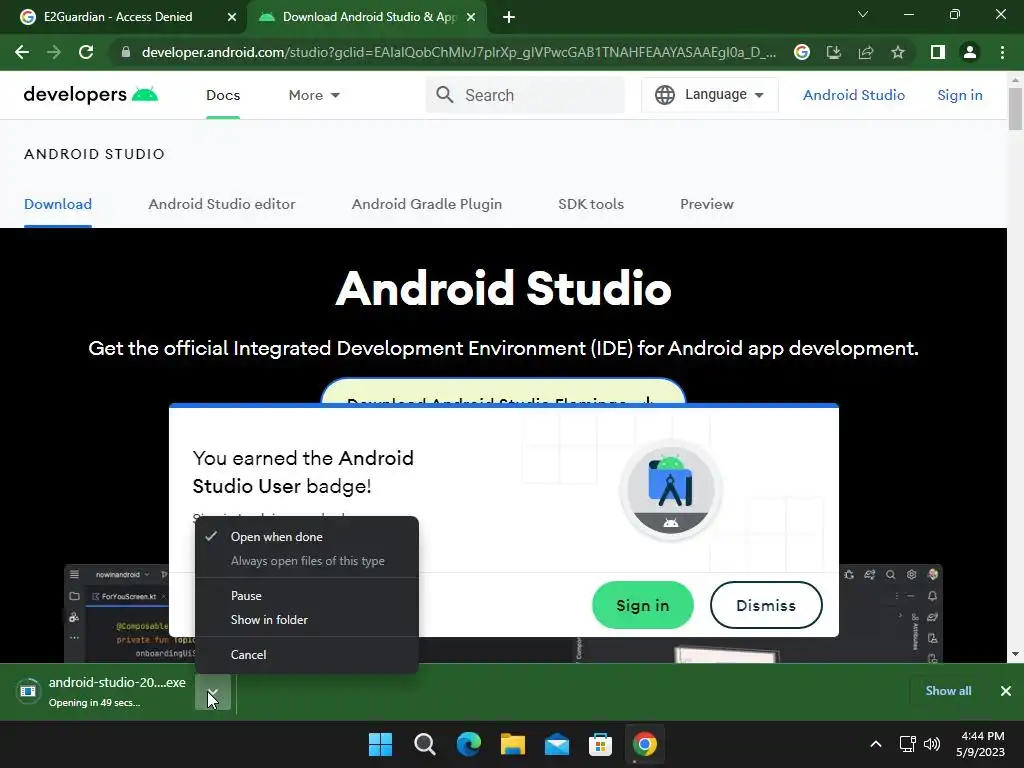1024x768 pixels.
Task: Bookmark this page with star icon
Action: (x=898, y=52)
